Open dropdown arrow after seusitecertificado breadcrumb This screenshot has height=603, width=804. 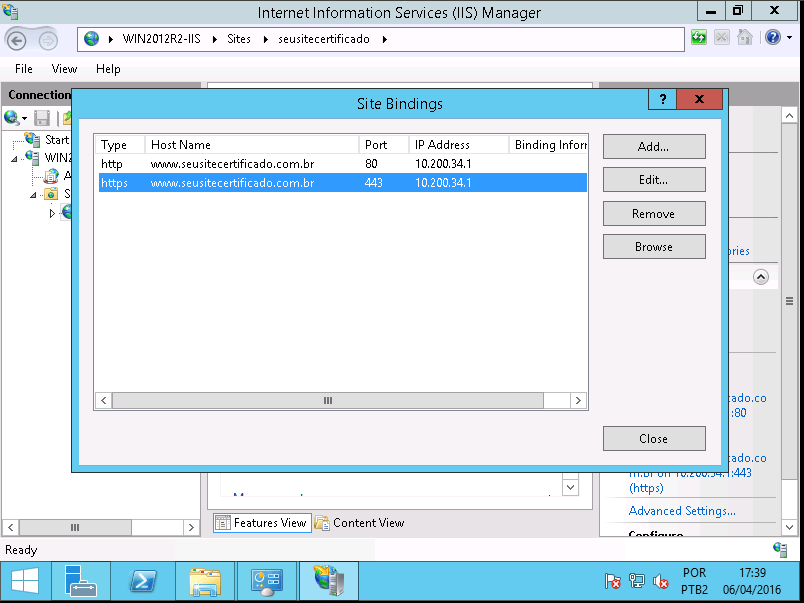[385, 39]
